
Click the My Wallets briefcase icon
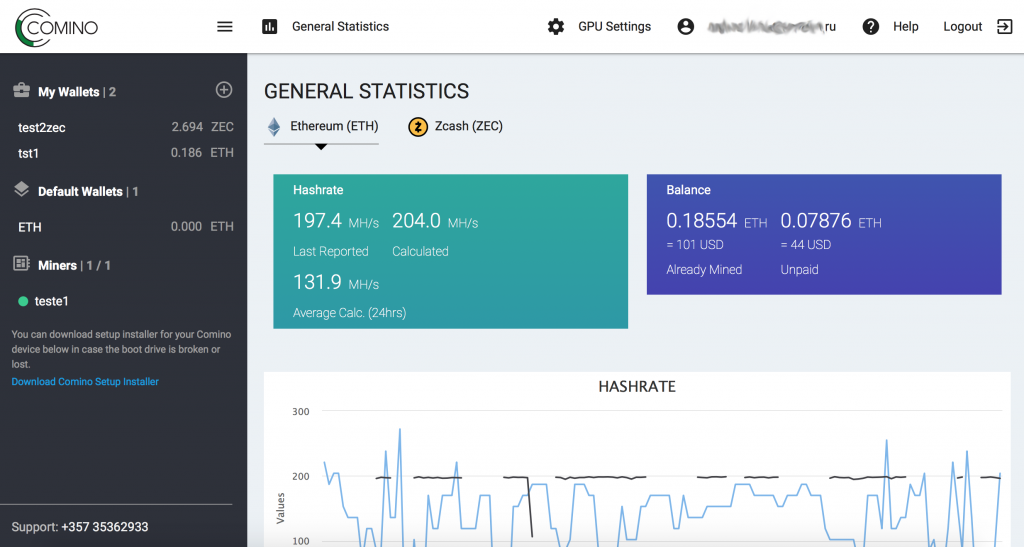(21, 91)
